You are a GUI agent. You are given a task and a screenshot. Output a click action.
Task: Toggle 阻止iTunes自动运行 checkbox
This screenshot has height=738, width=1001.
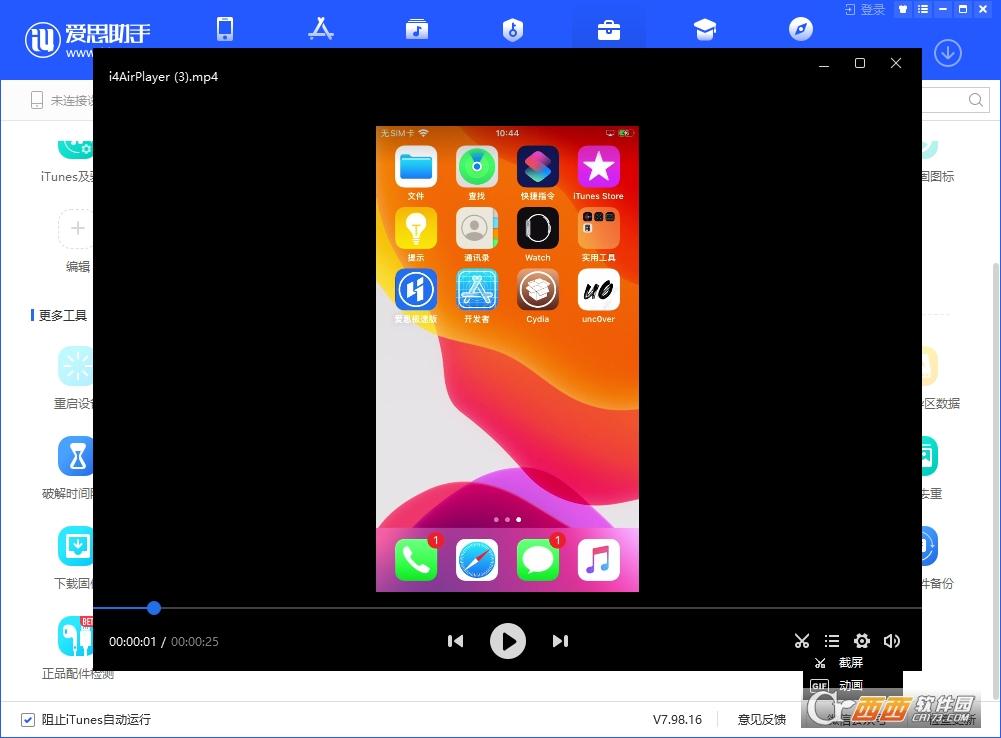27,720
